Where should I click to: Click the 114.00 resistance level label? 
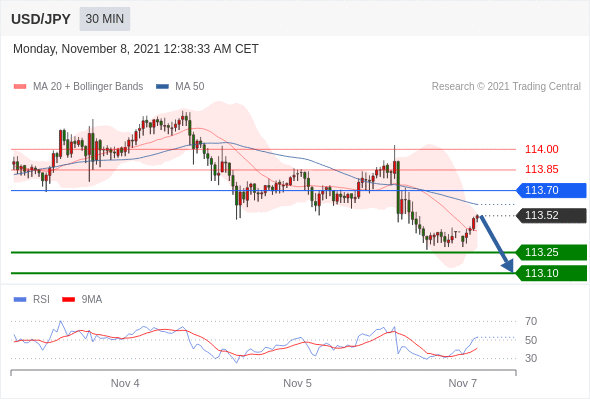[541, 149]
